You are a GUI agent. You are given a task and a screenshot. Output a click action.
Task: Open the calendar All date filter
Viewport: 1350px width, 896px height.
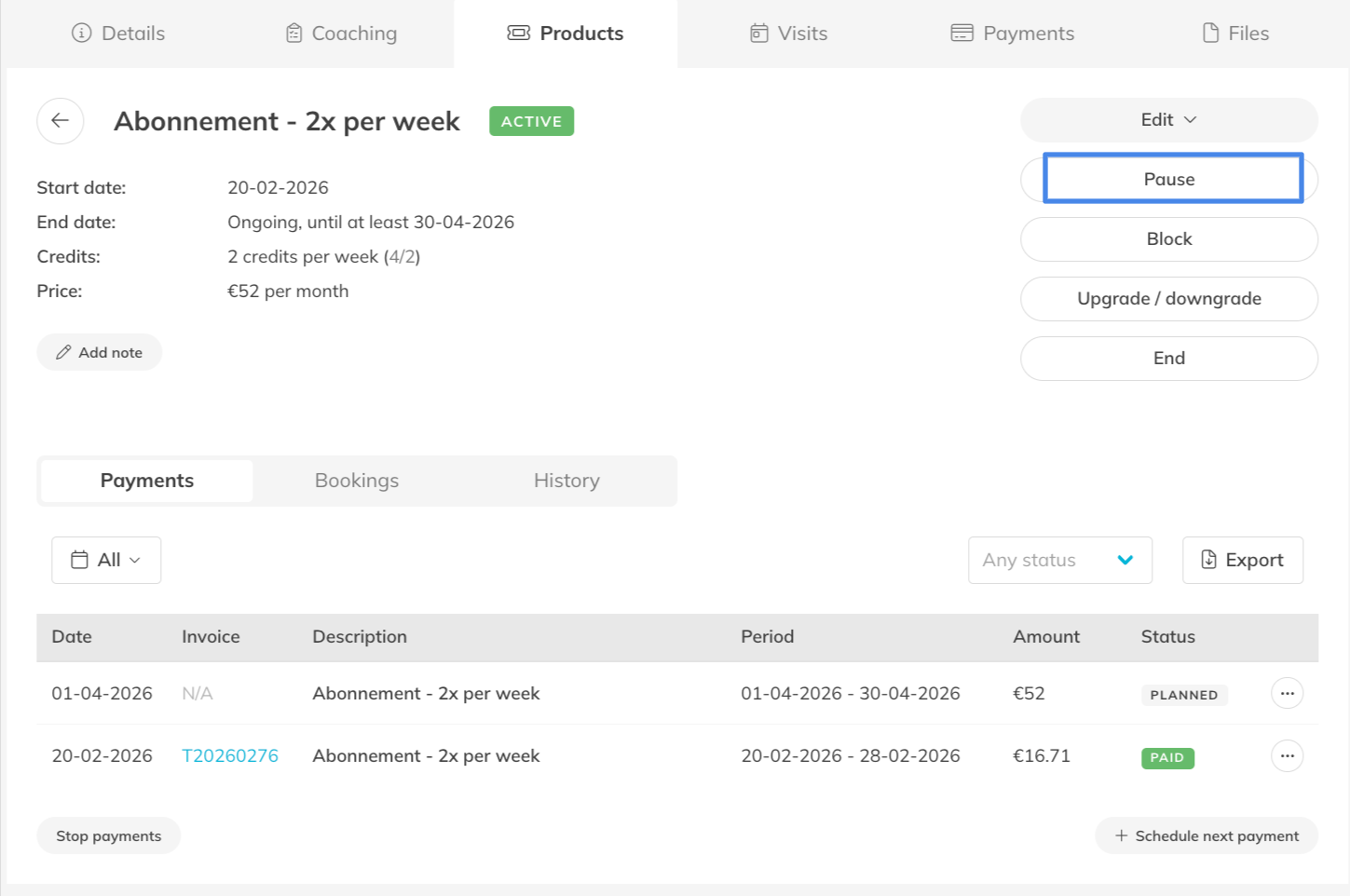[106, 561]
